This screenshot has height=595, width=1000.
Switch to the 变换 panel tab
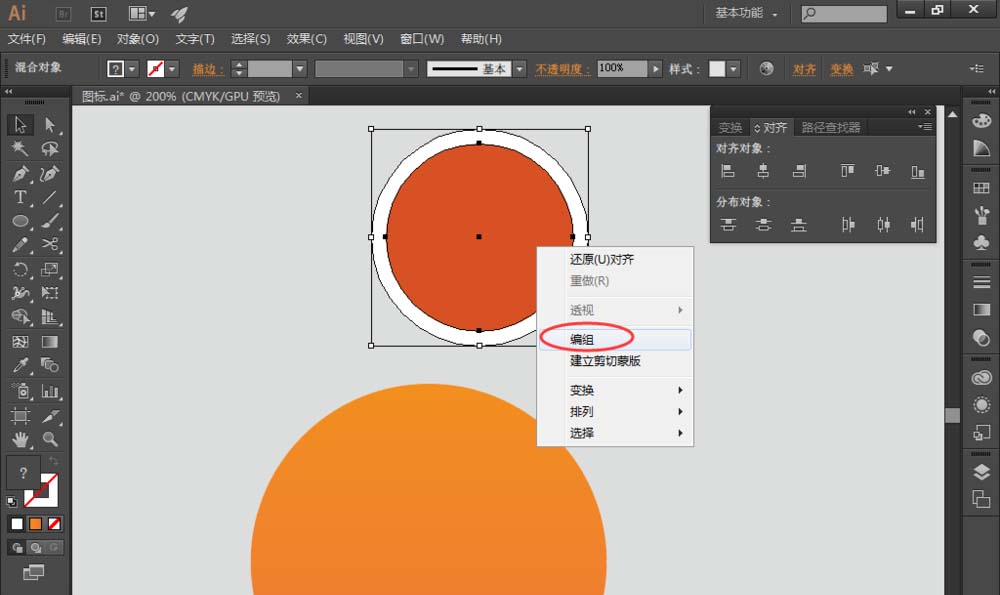tap(730, 128)
